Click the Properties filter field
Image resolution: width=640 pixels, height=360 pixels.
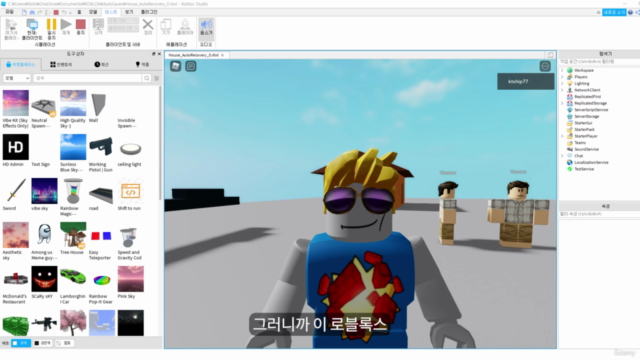tap(599, 214)
